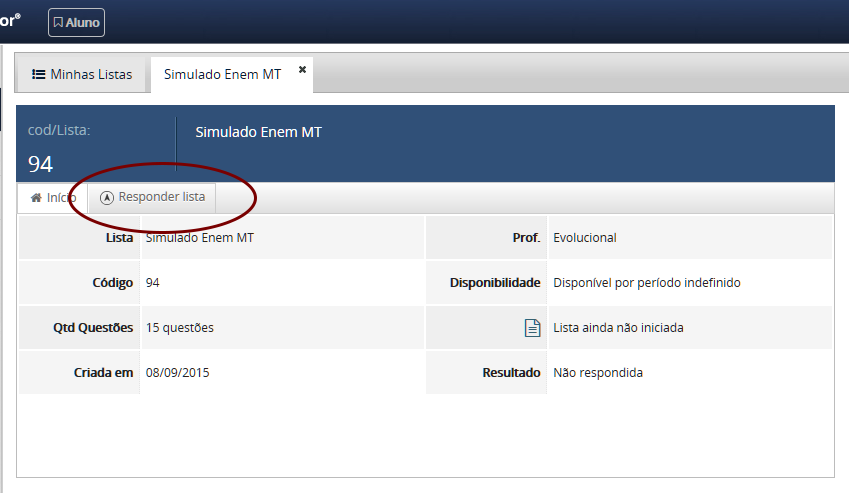
Task: Click the home icon on Início tab
Action: [x=36, y=198]
